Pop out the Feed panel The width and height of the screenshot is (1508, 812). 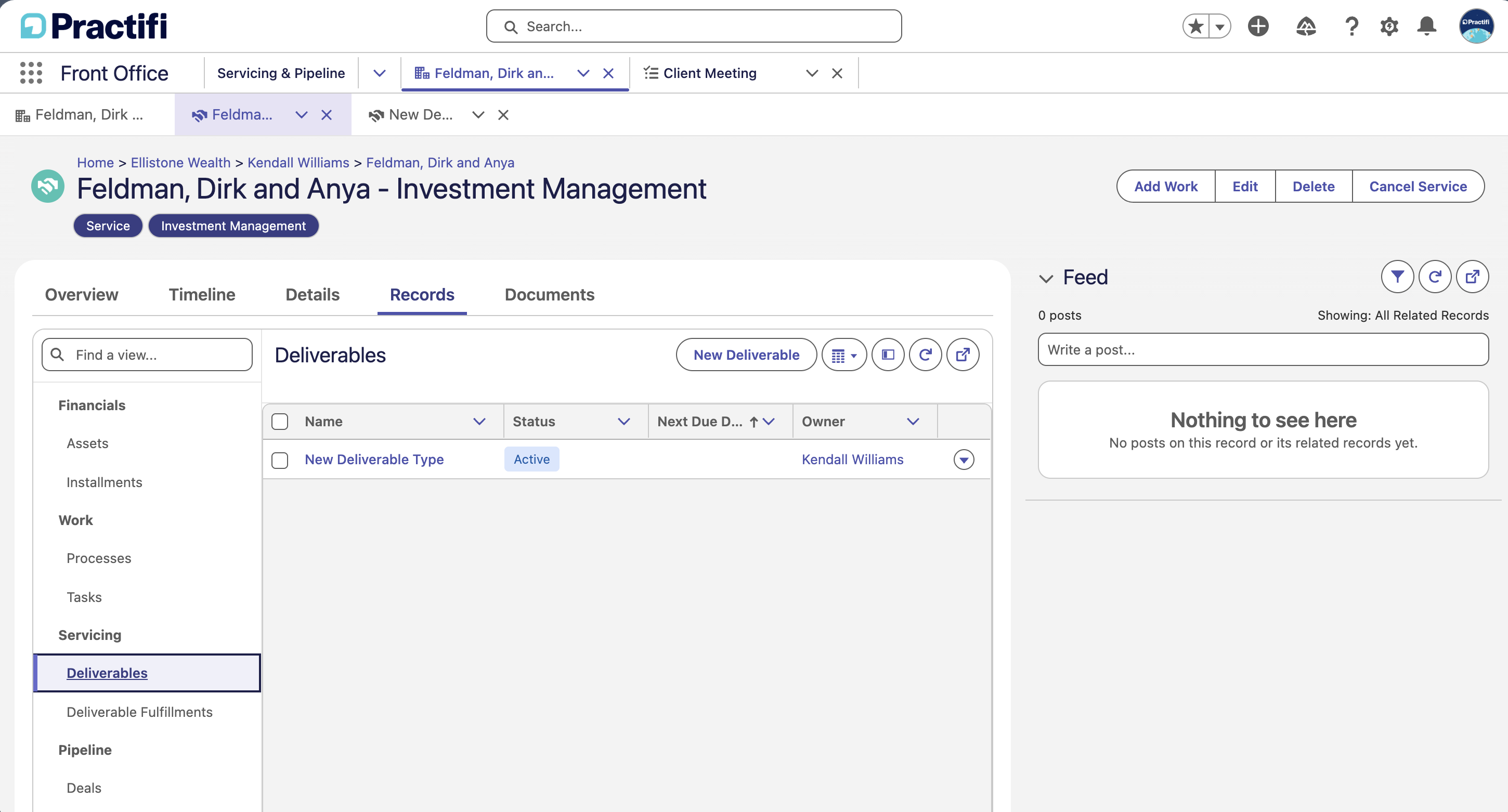(x=1472, y=277)
